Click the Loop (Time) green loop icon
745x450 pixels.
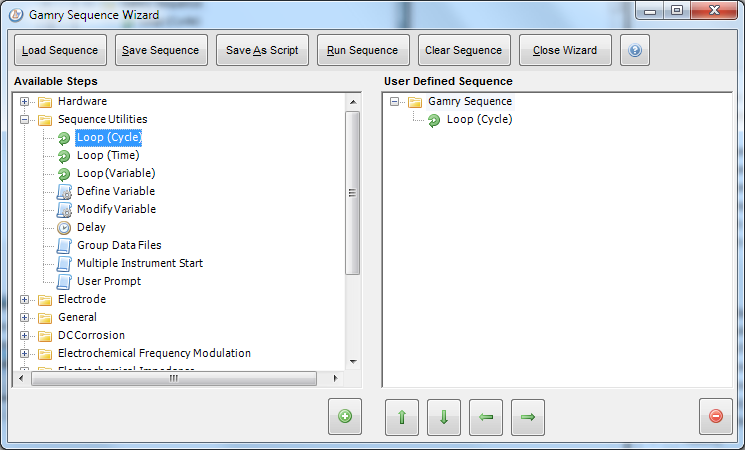[64, 156]
